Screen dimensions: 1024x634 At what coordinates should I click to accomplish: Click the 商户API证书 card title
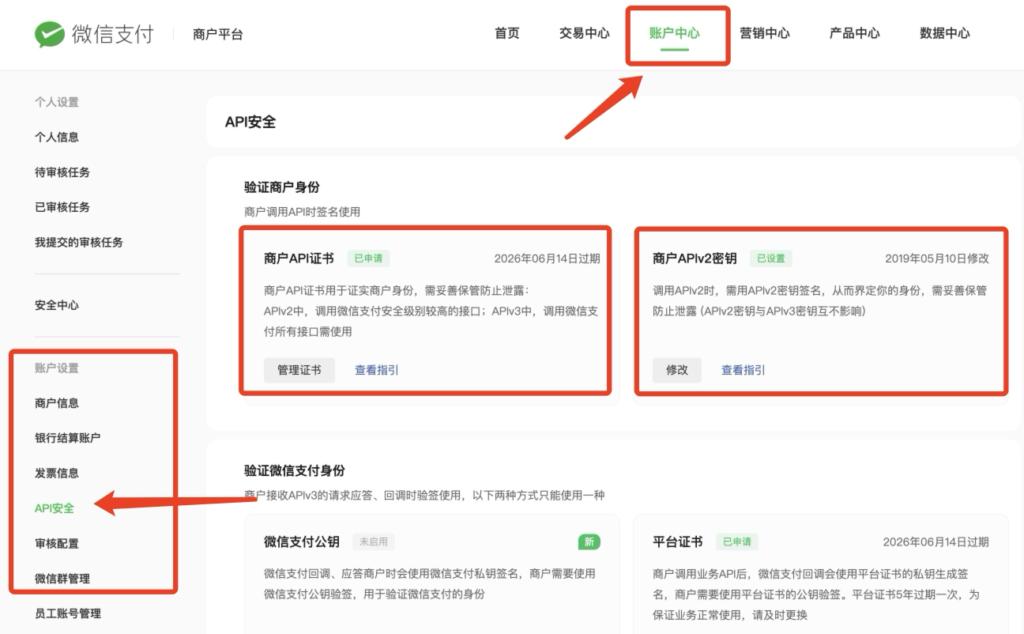(x=298, y=259)
